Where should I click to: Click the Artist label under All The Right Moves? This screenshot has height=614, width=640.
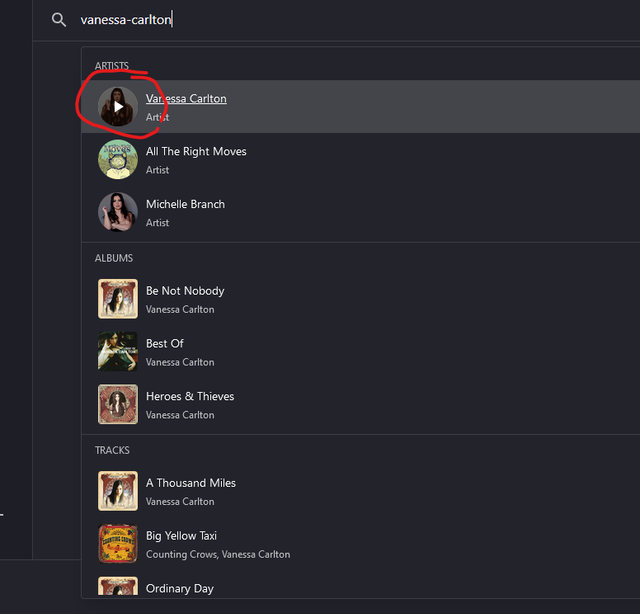158,170
